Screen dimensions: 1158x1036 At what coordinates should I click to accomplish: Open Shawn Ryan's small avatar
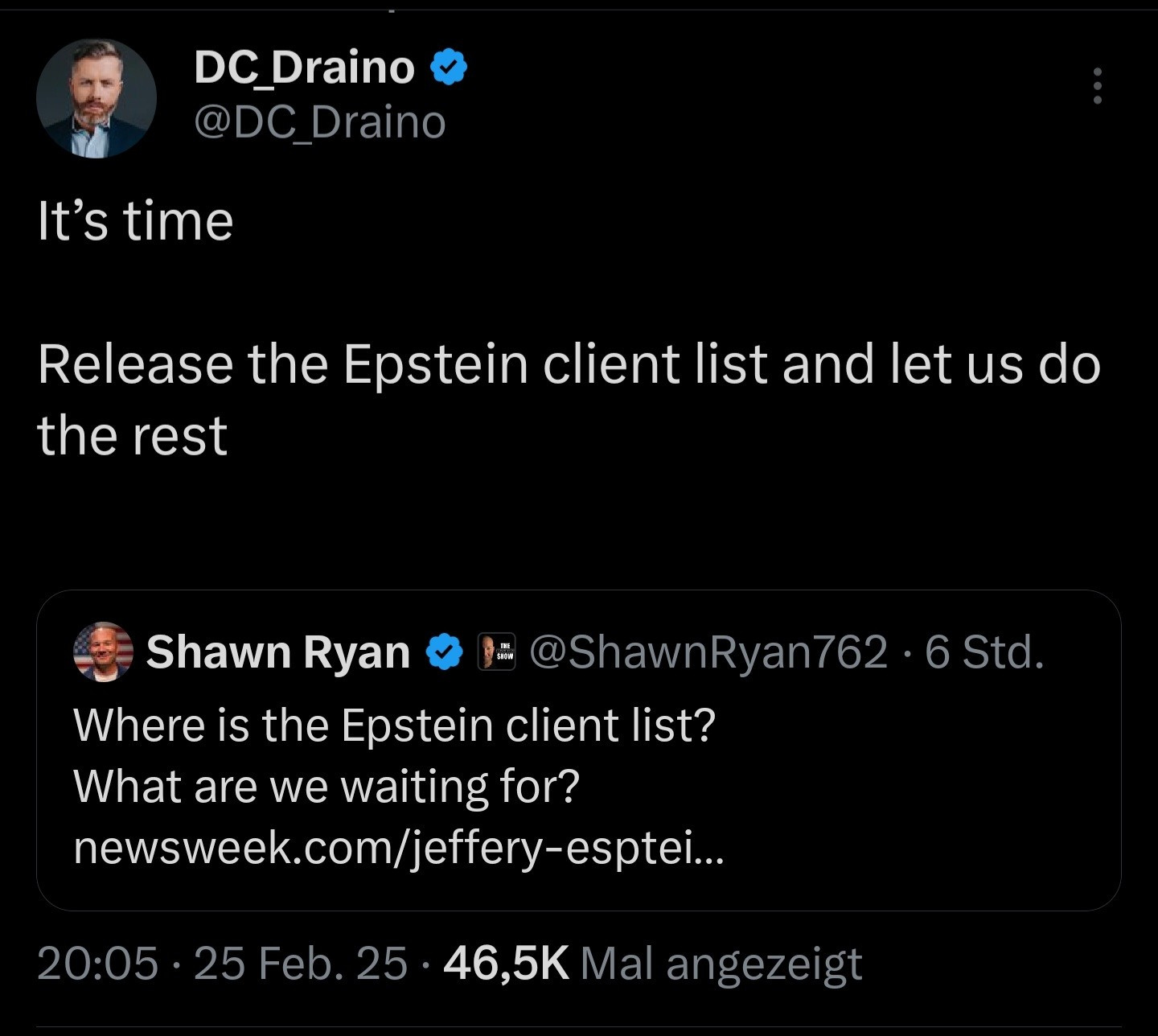[x=103, y=652]
